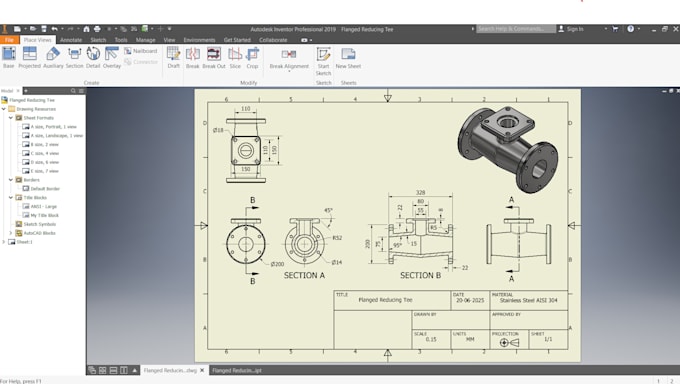The height and width of the screenshot is (384, 680).
Task: Use the Slice tool
Action: [x=235, y=57]
